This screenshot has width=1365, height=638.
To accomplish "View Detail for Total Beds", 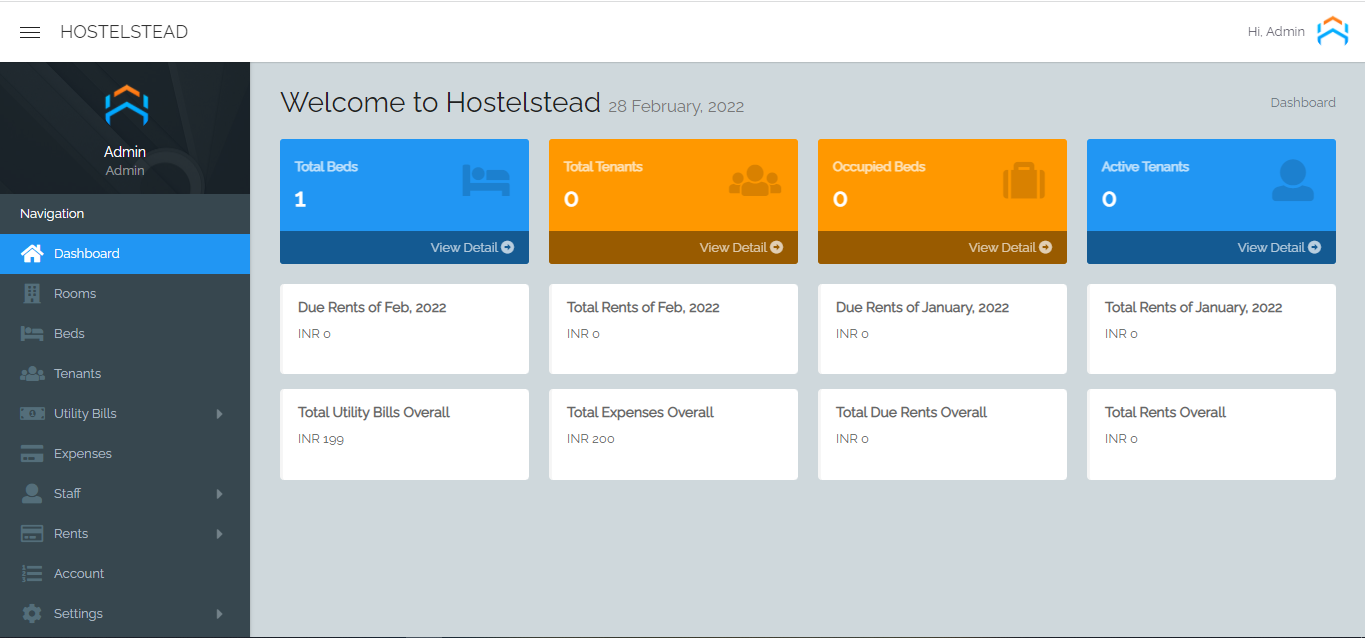I will (x=472, y=247).
